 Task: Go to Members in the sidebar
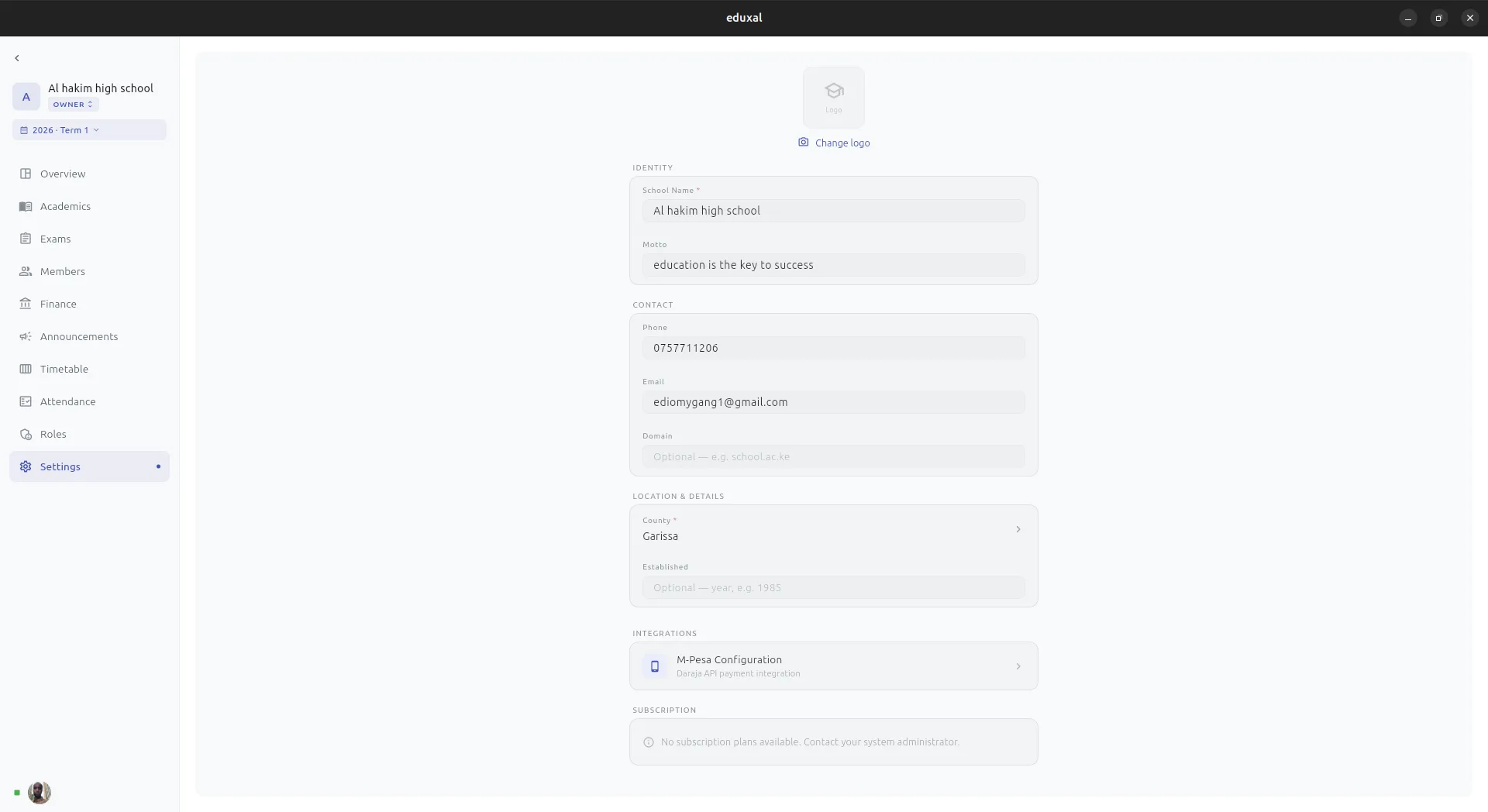62,271
